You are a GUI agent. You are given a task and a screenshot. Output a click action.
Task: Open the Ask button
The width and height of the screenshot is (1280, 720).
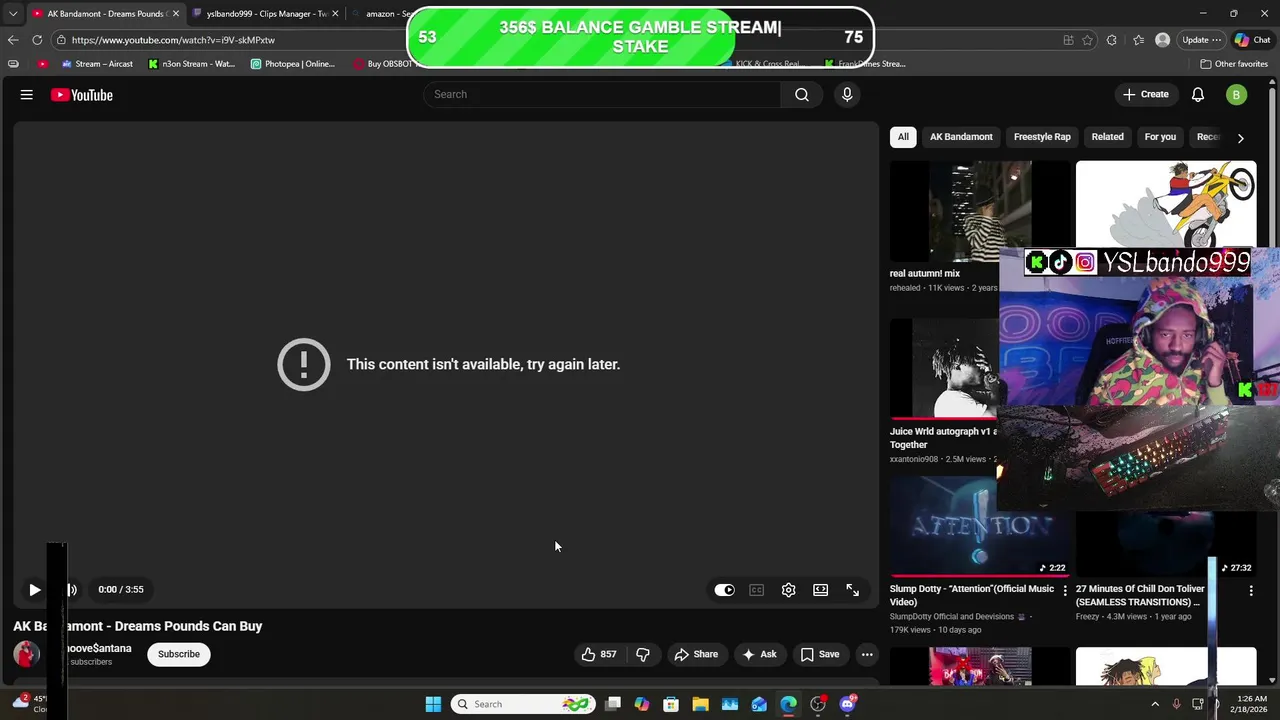click(x=760, y=654)
